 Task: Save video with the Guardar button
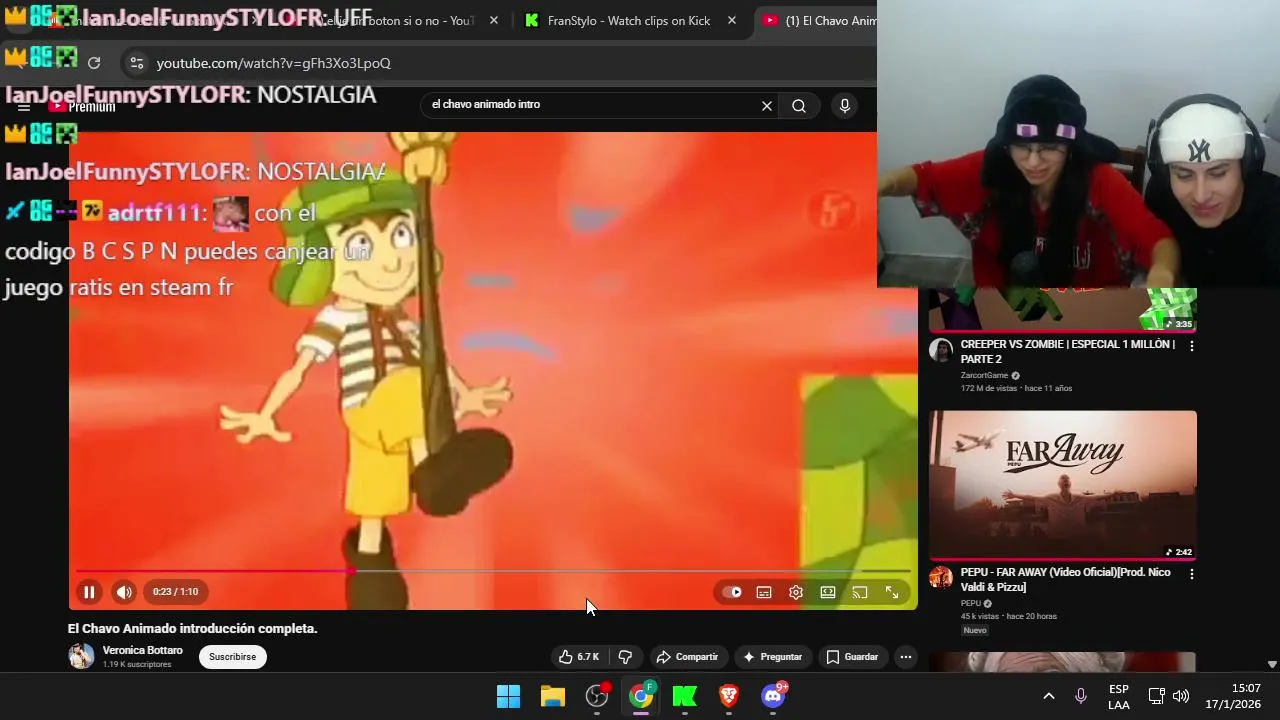(852, 657)
